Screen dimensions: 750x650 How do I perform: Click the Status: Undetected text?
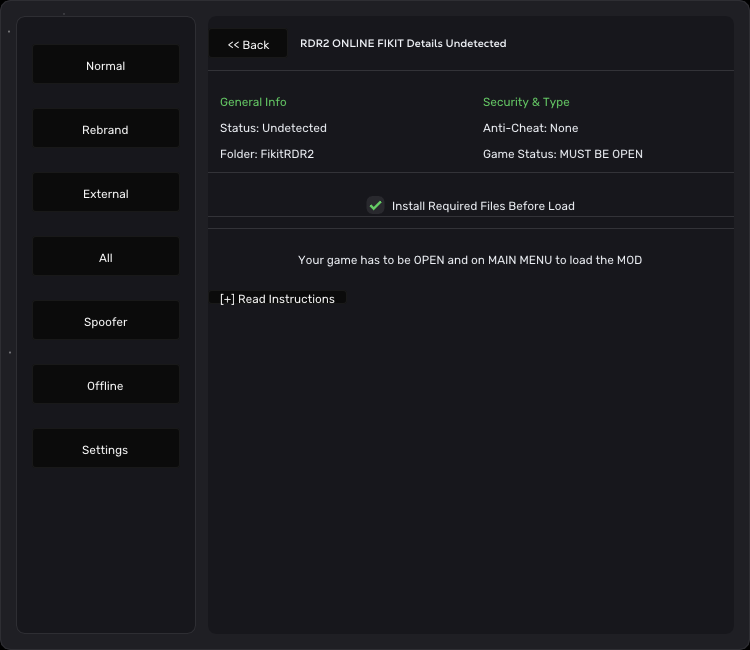pyautogui.click(x=273, y=128)
